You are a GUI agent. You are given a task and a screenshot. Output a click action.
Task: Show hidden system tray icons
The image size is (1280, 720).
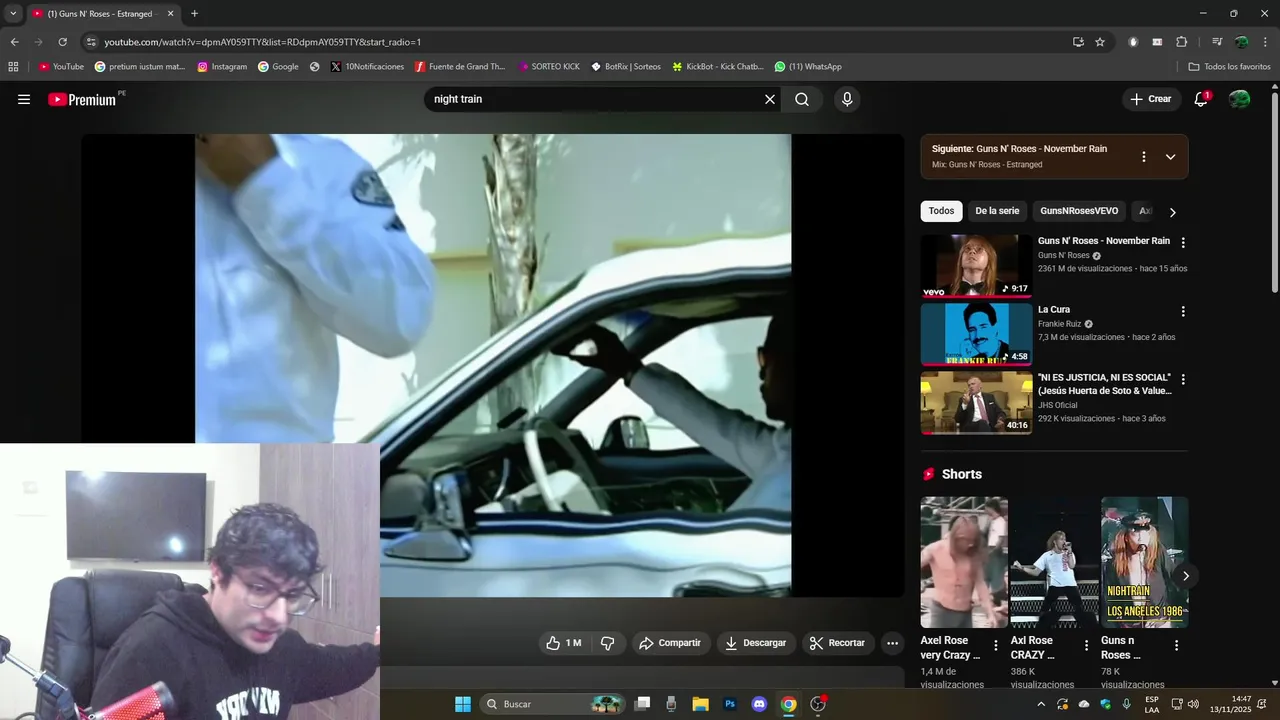1041,704
